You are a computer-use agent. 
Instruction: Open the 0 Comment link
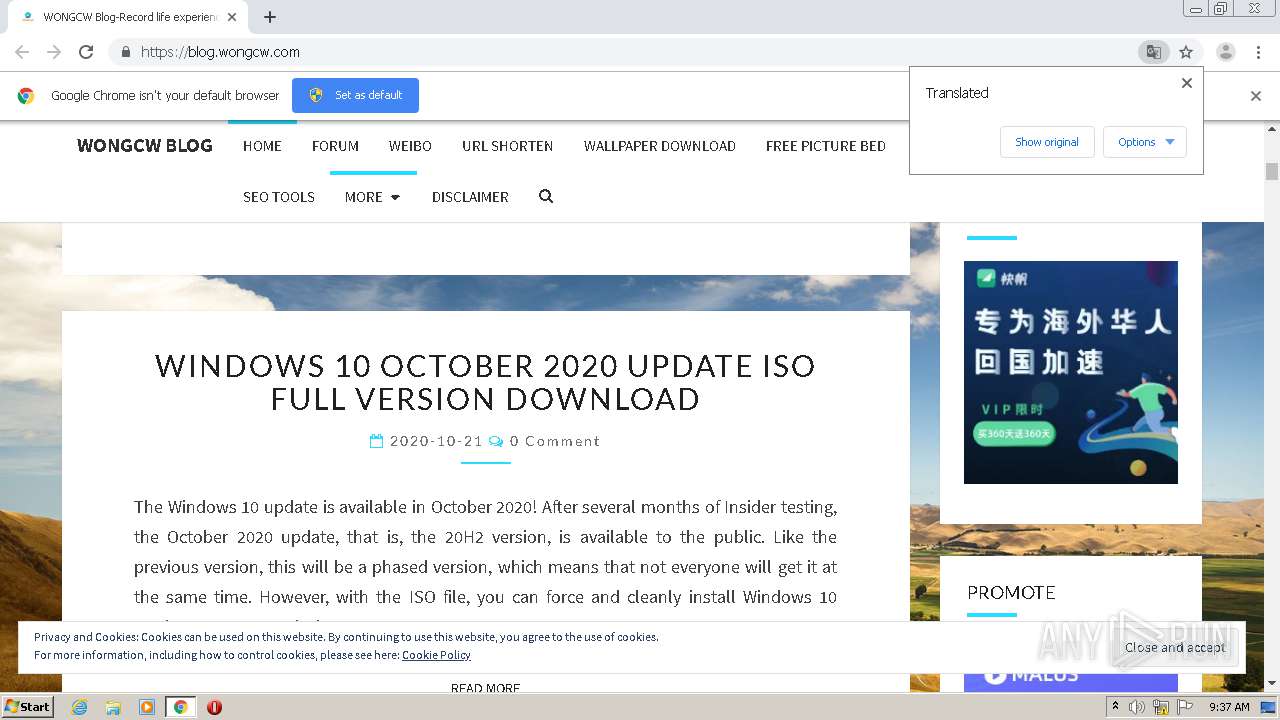555,441
